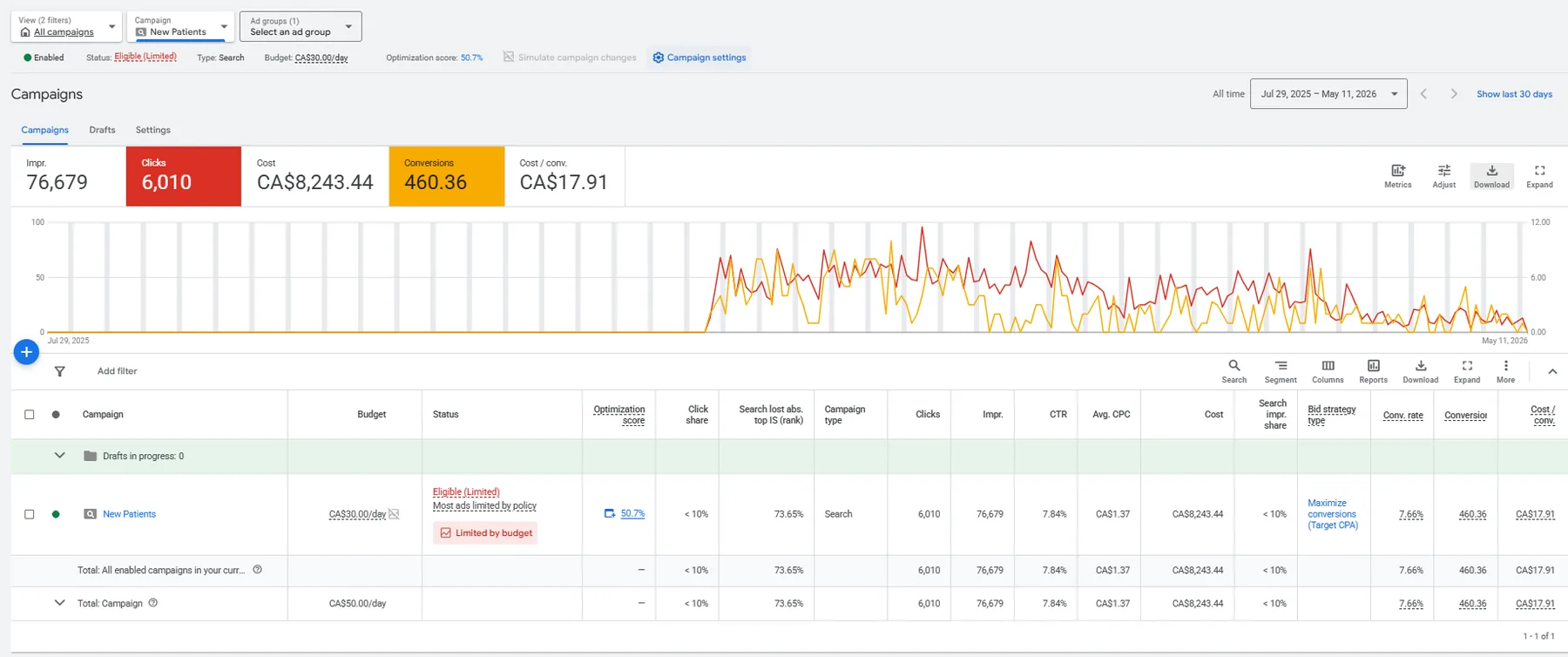Click the Eligible (Limited) status in table
This screenshot has height=657, width=1568.
point(466,492)
